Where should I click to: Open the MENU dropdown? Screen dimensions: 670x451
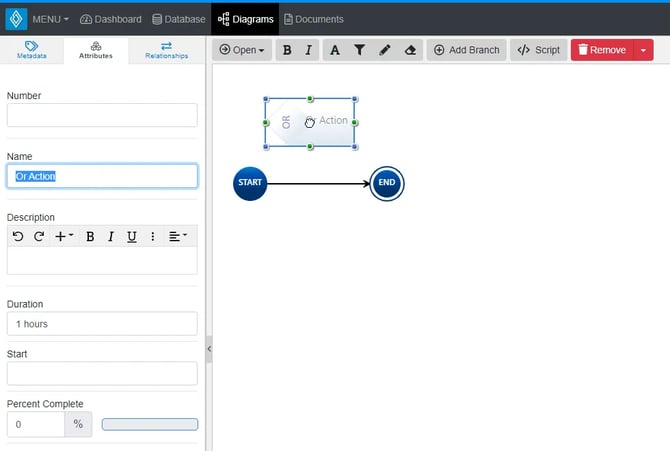(x=50, y=19)
